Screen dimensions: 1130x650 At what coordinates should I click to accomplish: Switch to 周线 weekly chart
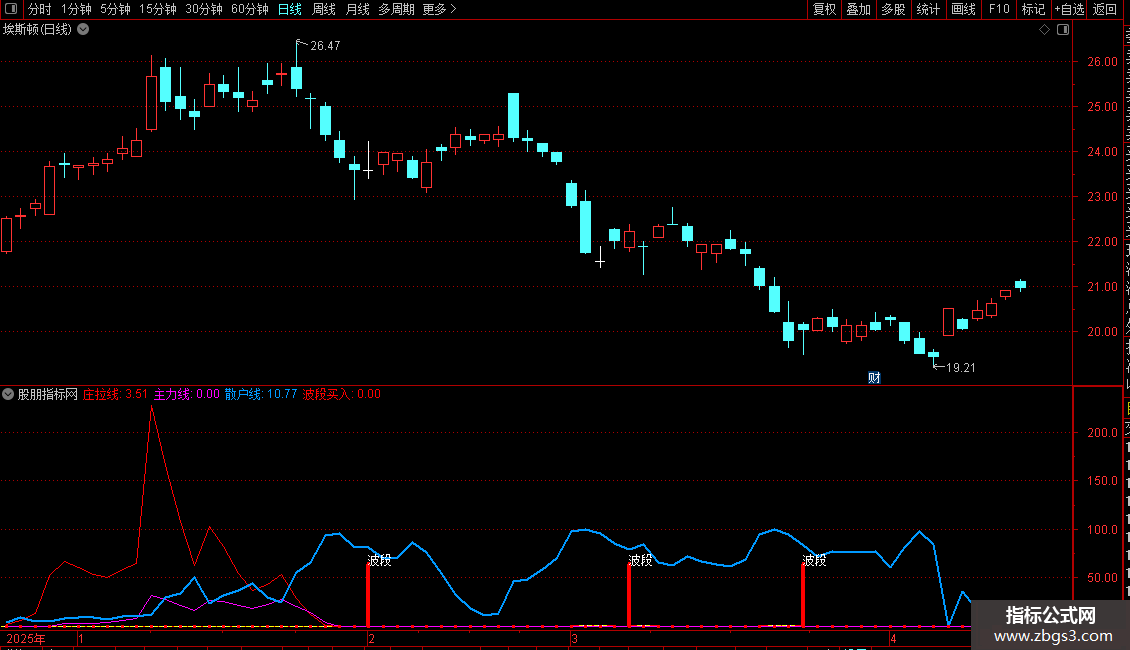324,9
